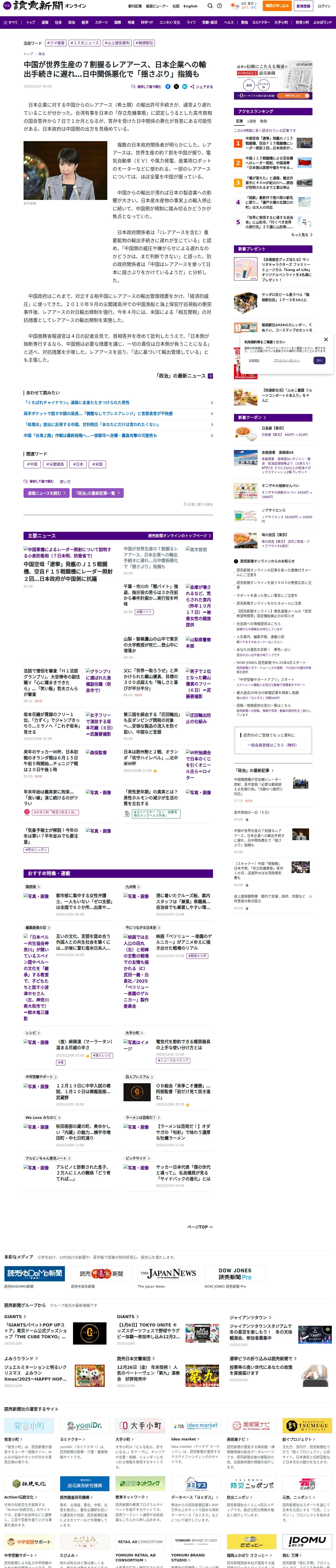Viewport: 336px width, 1568px height.
Task: Switch language to English in header
Action: click(x=190, y=6)
